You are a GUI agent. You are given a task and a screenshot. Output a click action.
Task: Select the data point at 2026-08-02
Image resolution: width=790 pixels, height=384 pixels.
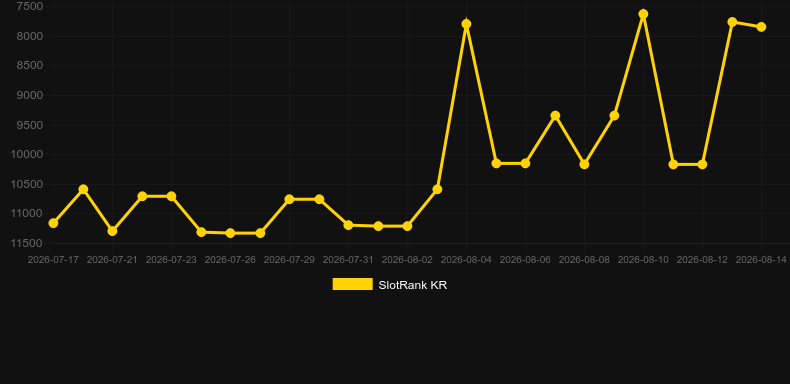point(407,226)
